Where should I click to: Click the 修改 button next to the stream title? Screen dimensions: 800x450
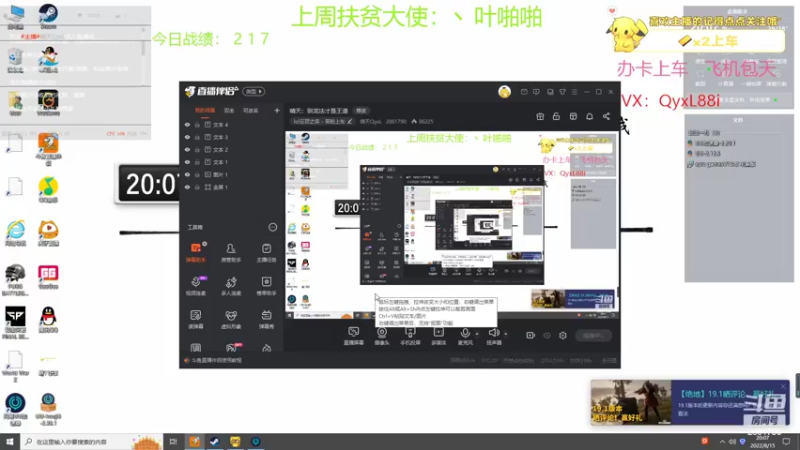[x=361, y=110]
